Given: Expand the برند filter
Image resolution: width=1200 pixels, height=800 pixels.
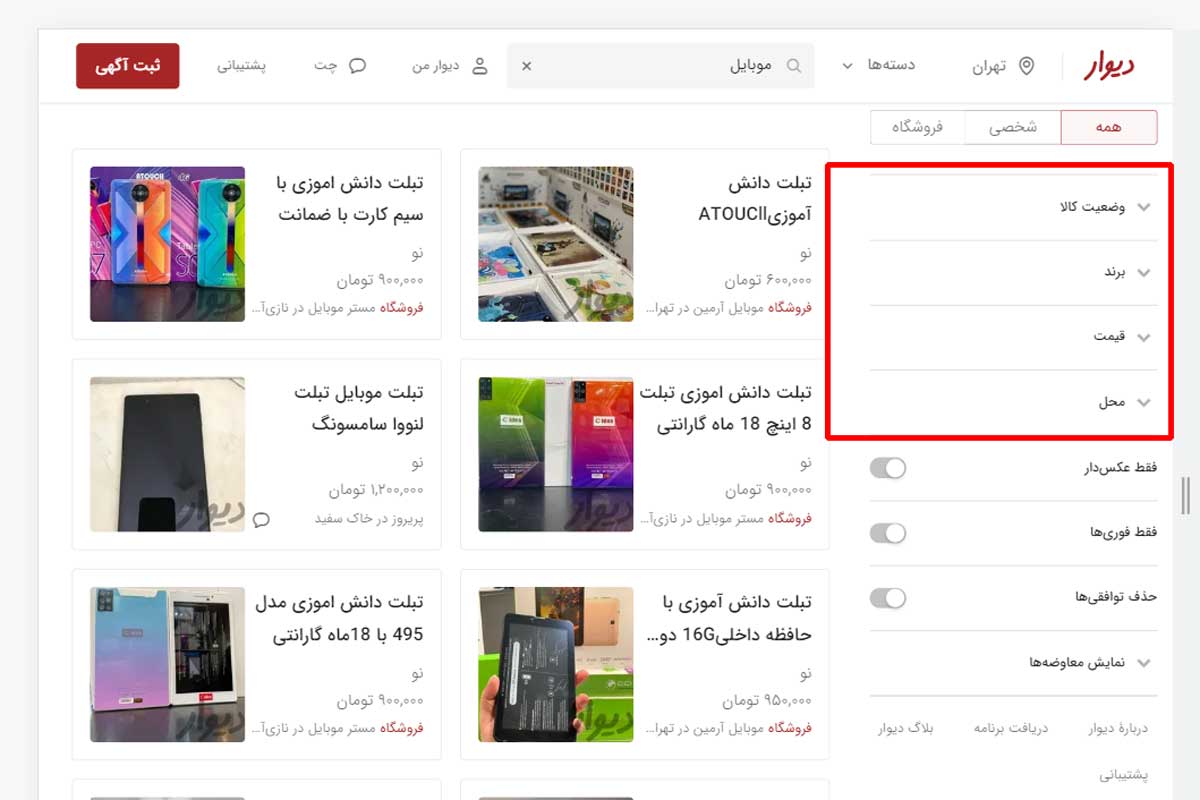Looking at the screenshot, I should (x=1014, y=272).
